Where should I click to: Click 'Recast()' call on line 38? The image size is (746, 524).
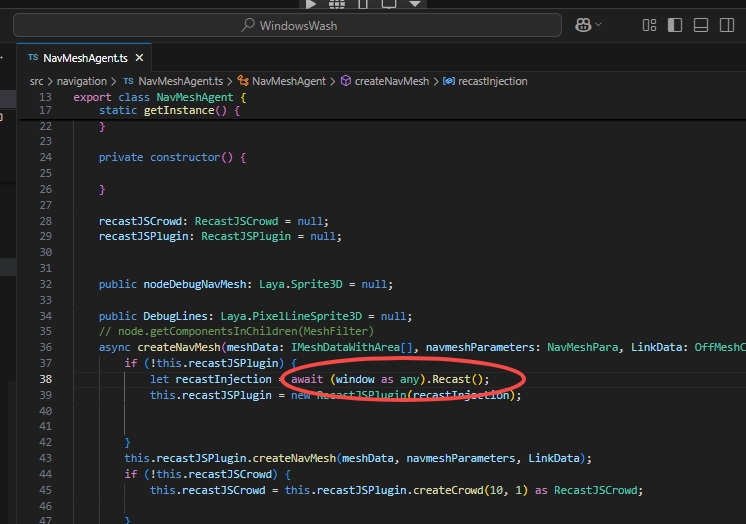tap(457, 379)
